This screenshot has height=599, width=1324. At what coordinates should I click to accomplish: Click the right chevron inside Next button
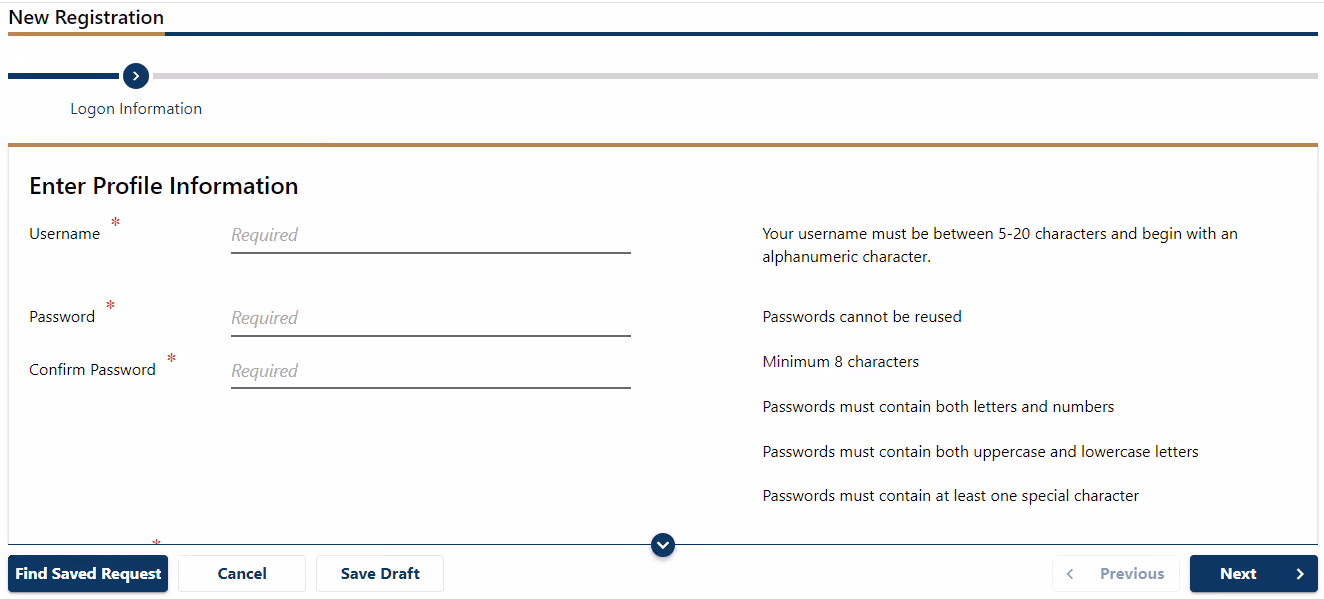1300,574
